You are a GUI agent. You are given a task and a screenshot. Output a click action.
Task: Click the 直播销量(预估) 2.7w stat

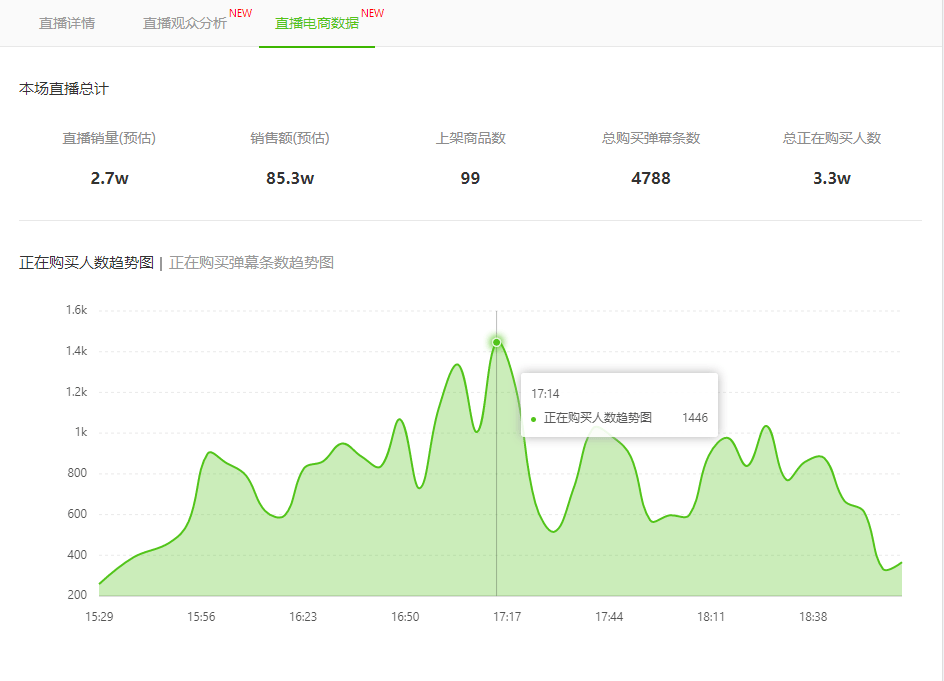109,158
